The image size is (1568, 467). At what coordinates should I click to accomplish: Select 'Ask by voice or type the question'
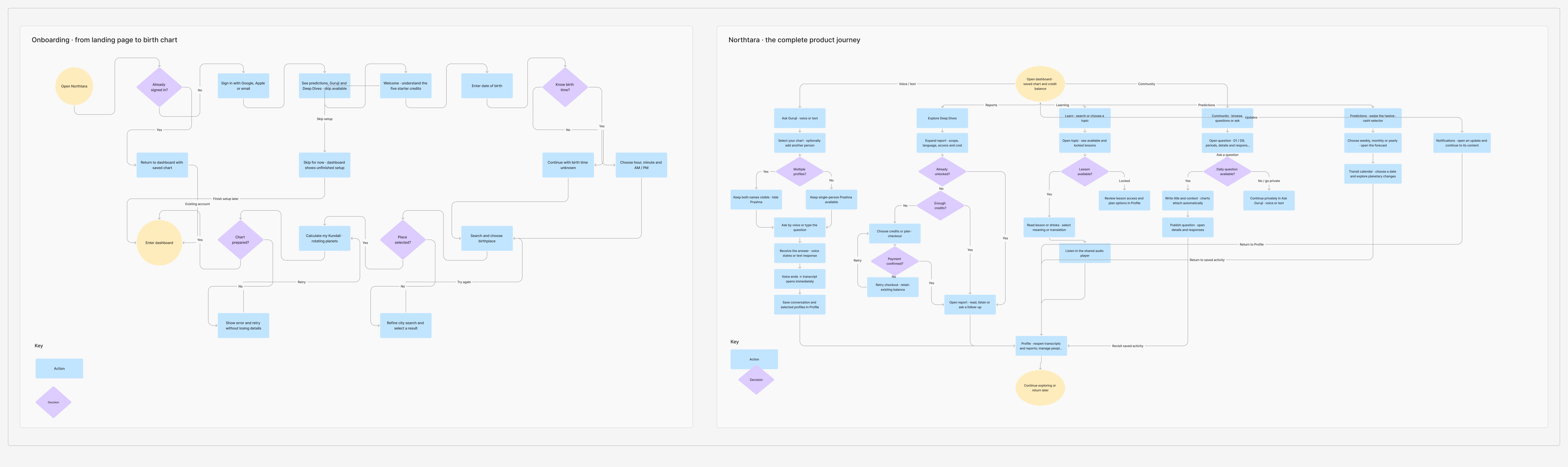pos(800,228)
